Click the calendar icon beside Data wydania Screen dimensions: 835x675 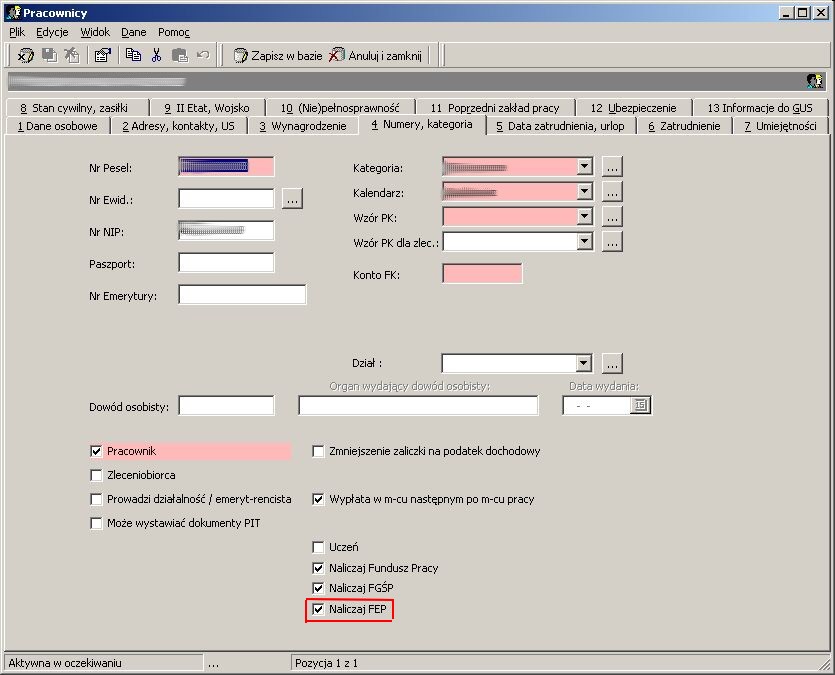pos(640,405)
